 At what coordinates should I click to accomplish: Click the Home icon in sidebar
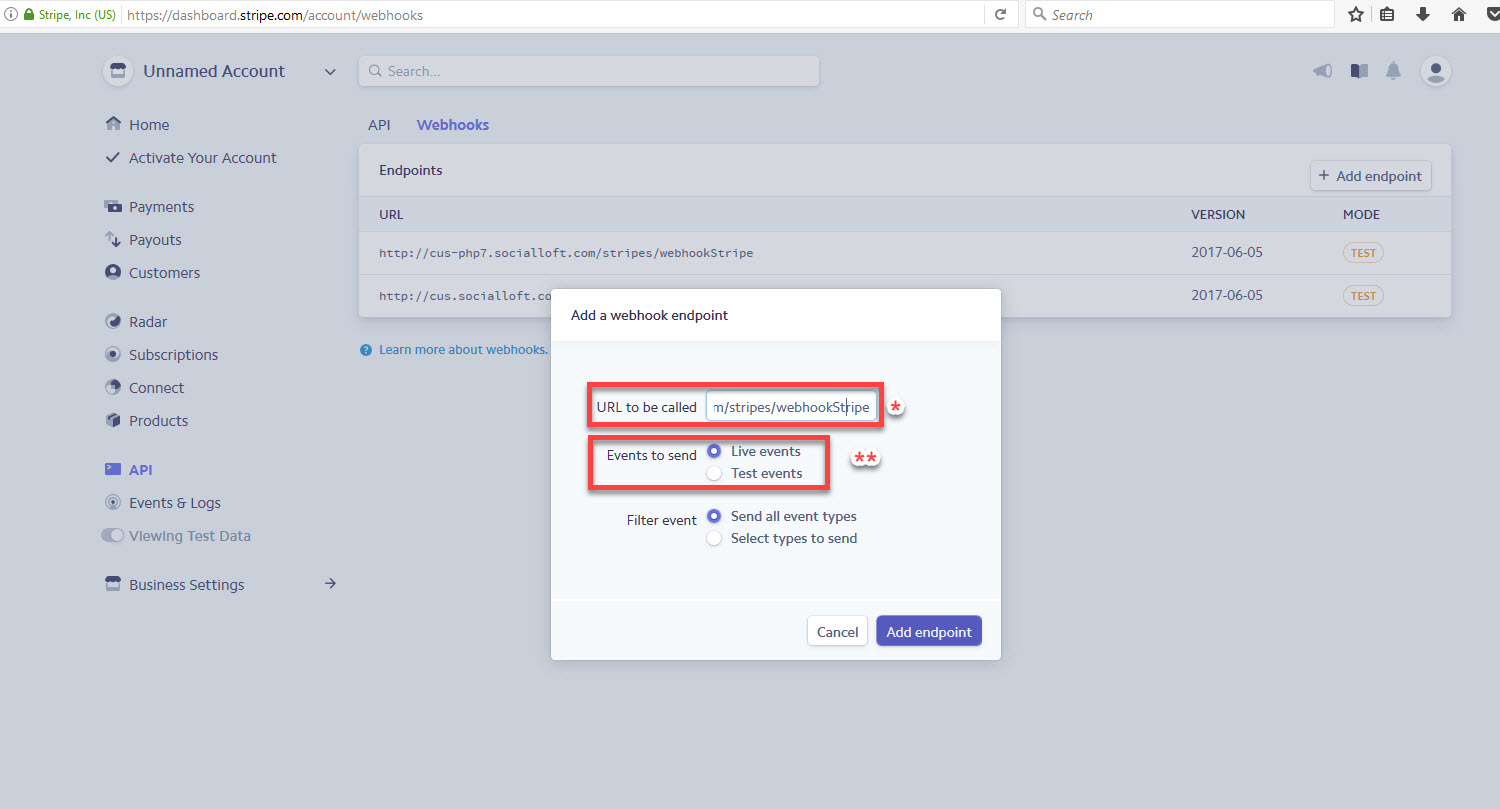[113, 124]
